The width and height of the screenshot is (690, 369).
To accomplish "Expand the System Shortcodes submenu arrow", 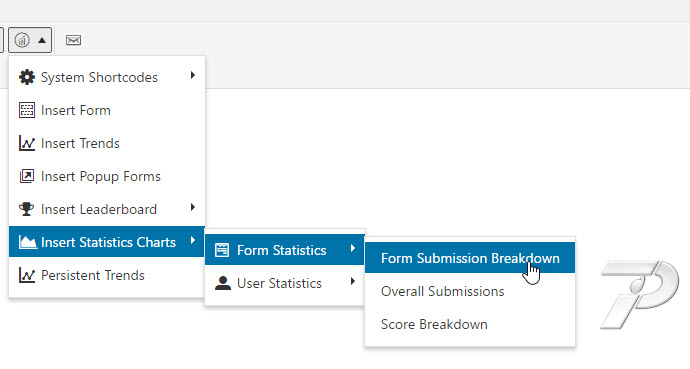I will [192, 75].
